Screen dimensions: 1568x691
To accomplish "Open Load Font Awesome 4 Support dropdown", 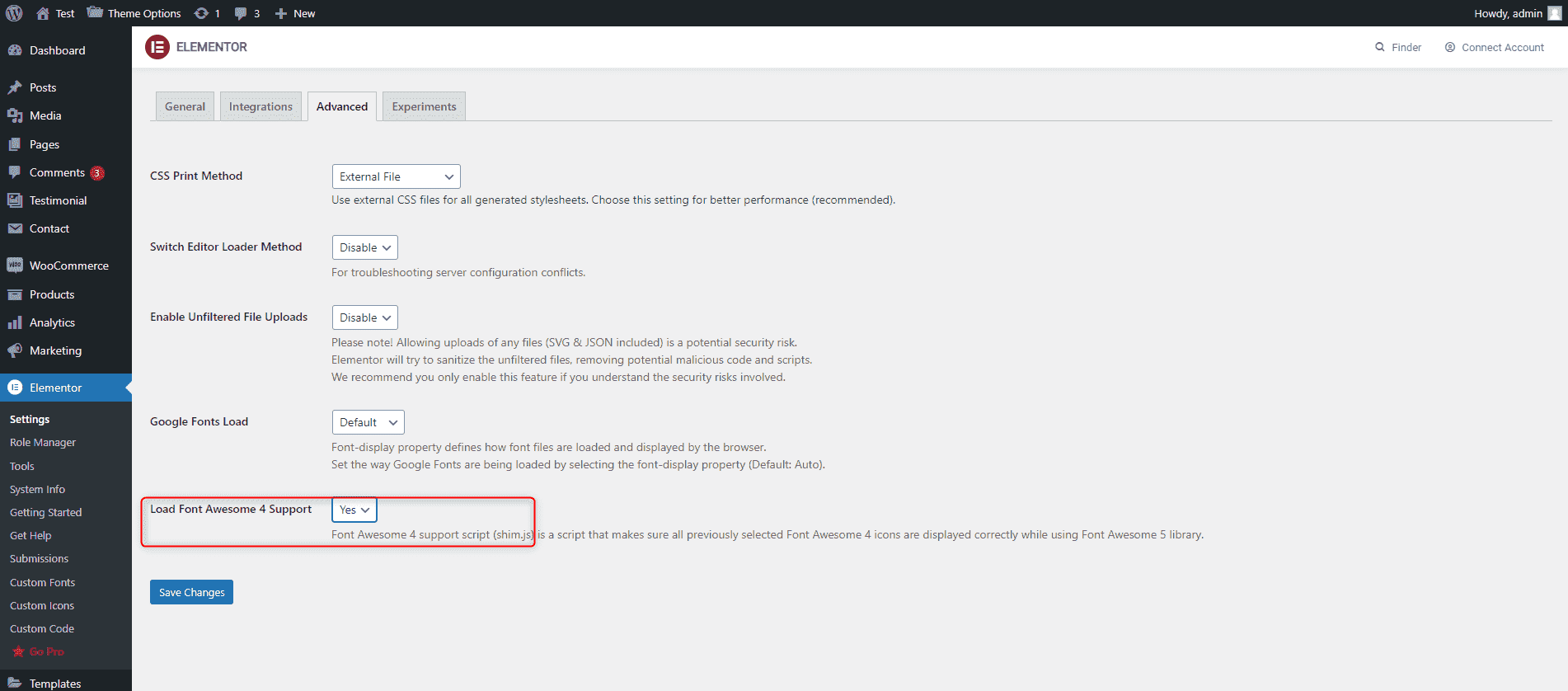I will point(354,510).
